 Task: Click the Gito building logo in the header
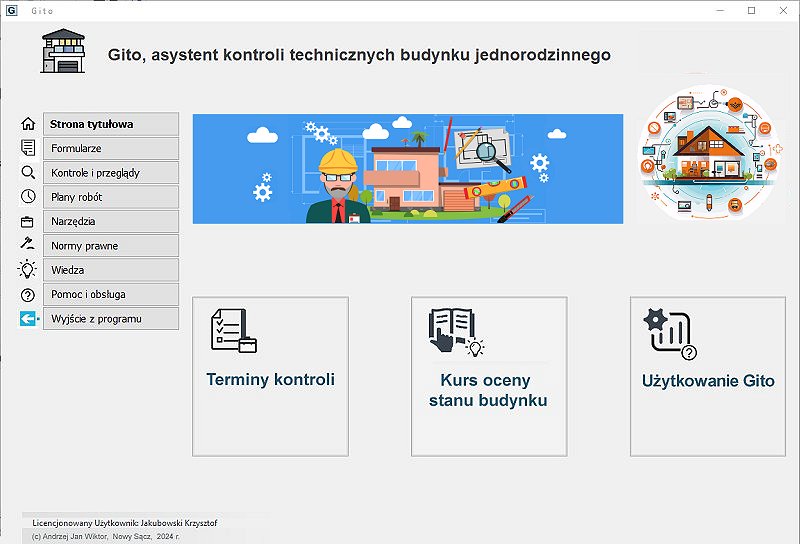click(x=64, y=51)
